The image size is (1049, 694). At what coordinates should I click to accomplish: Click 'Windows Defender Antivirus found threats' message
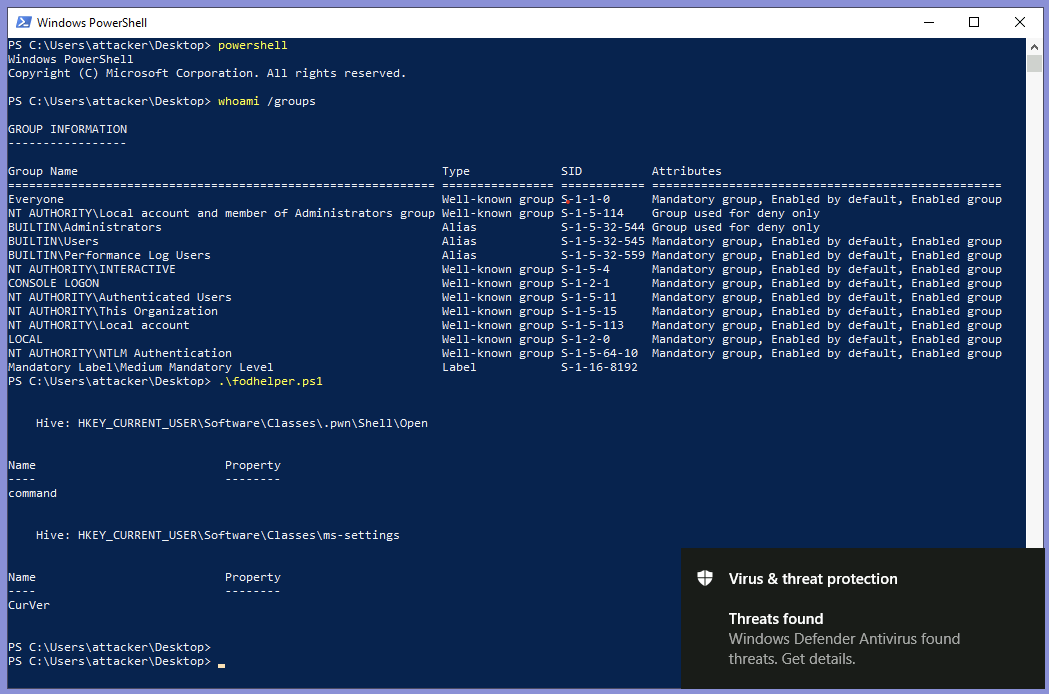tap(844, 648)
